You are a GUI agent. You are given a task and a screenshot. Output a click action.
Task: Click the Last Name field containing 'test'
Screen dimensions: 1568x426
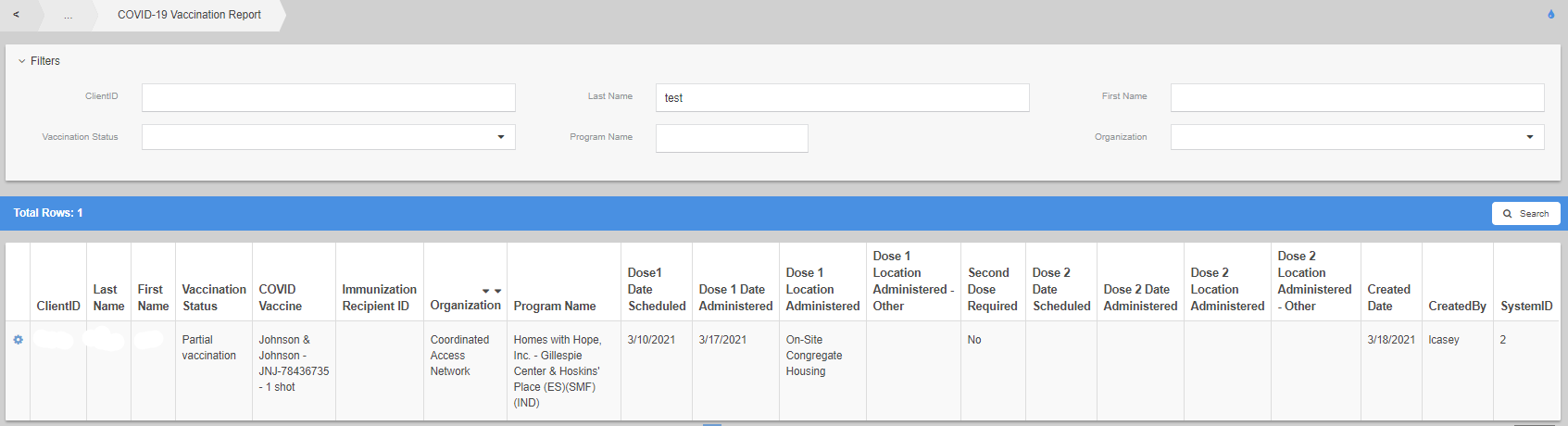pos(842,97)
